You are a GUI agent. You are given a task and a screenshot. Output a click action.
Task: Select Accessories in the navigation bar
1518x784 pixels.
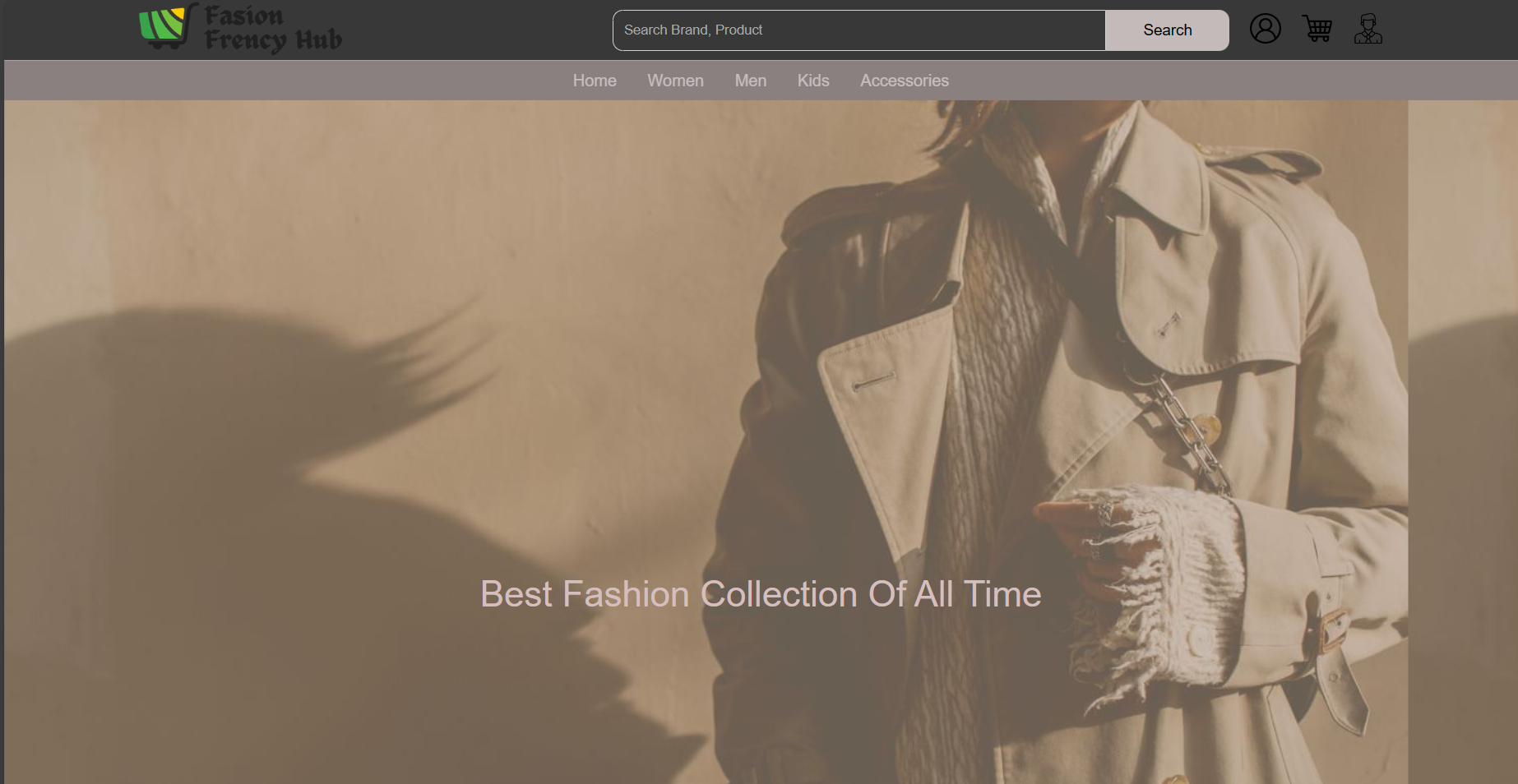904,81
